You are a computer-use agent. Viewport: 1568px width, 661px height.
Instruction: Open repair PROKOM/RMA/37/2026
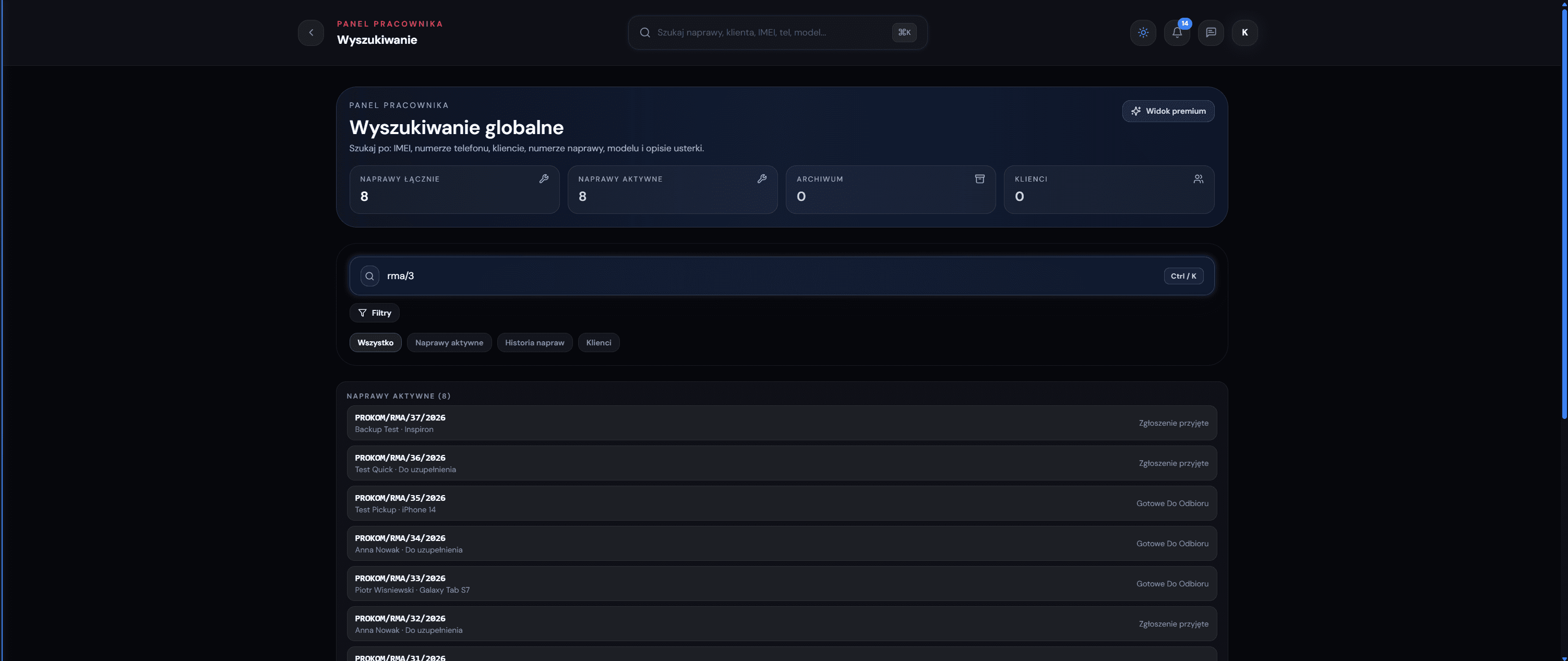[x=782, y=423]
